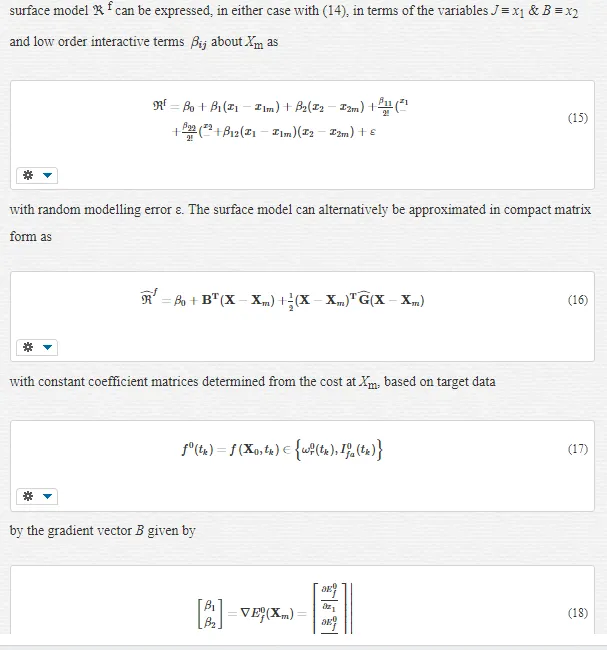Image resolution: width=607 pixels, height=650 pixels.
Task: Expand the blue dropdown arrow below equation 15
Action: pyautogui.click(x=48, y=175)
